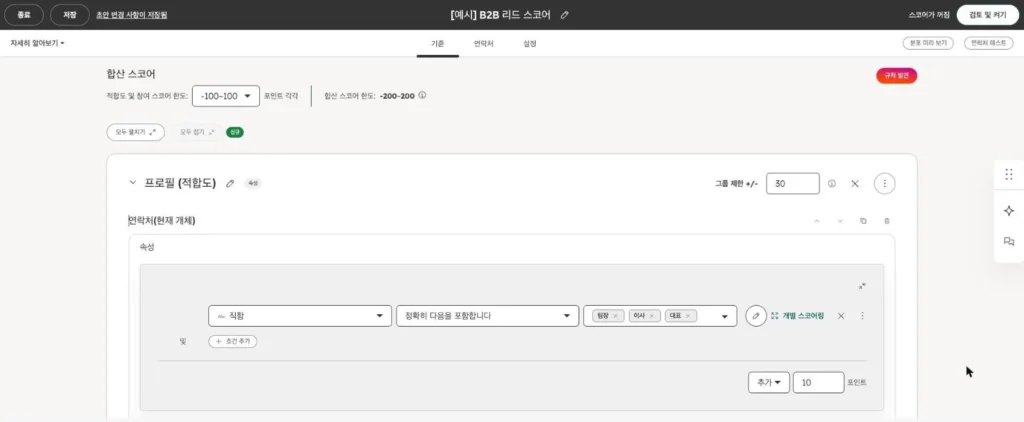
Task: Click the grid dots icon in right sidebar
Action: click(1009, 174)
